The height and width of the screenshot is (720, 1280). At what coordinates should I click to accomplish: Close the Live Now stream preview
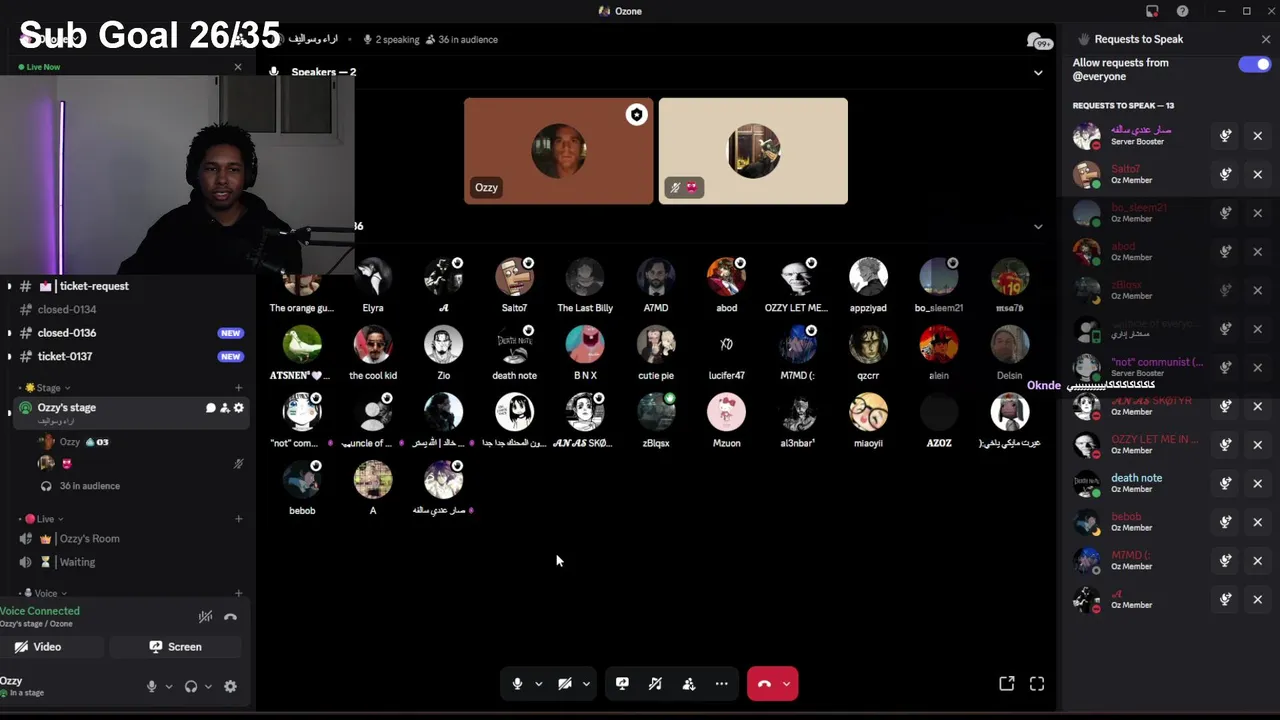(238, 67)
